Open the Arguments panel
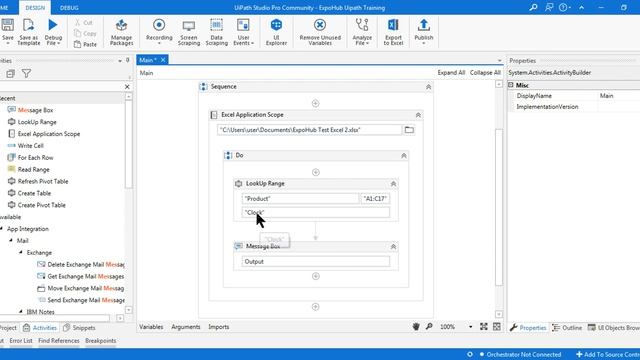This screenshot has width=640, height=360. click(x=186, y=327)
